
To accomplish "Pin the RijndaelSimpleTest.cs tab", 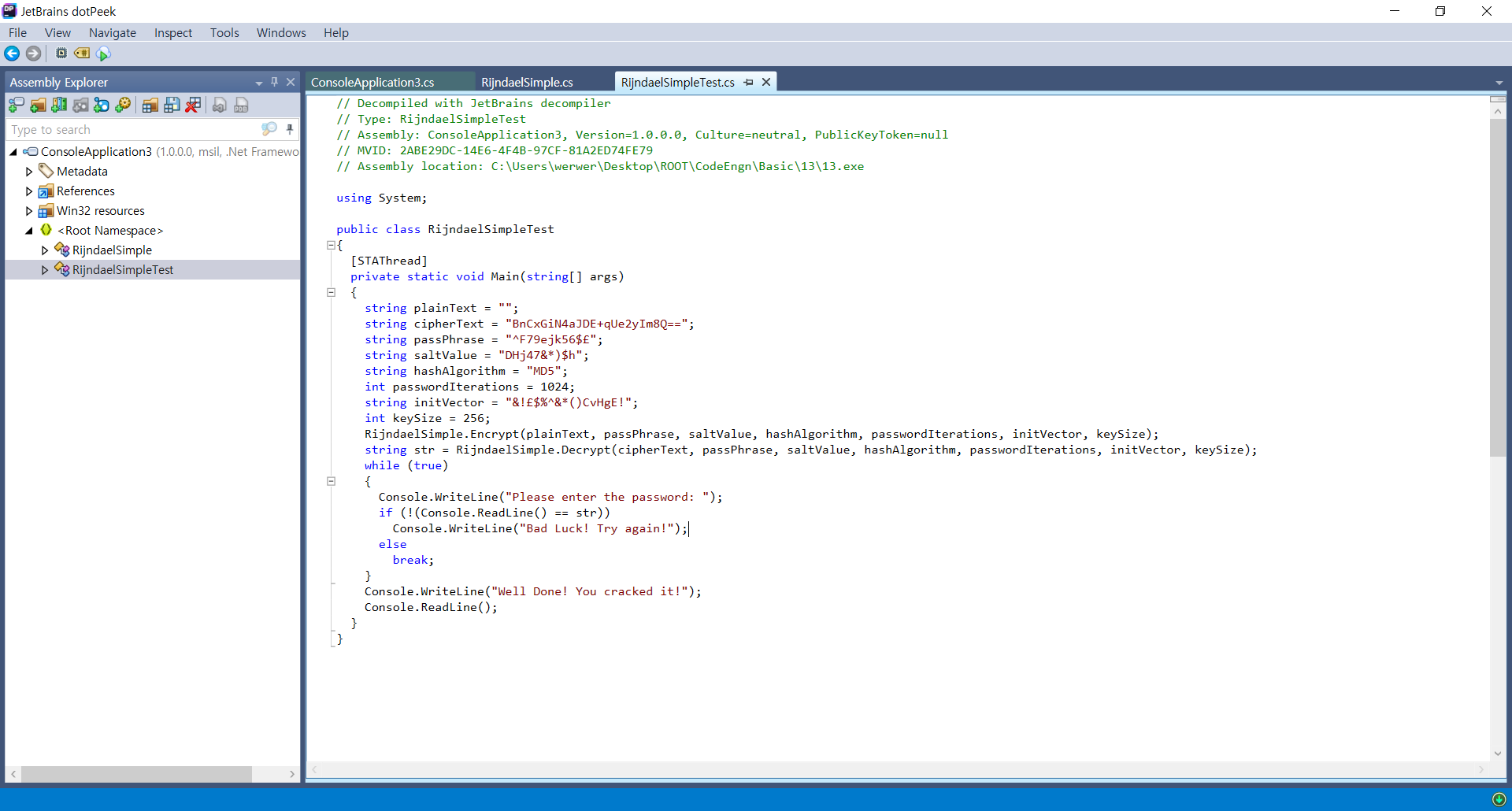I will 748,82.
